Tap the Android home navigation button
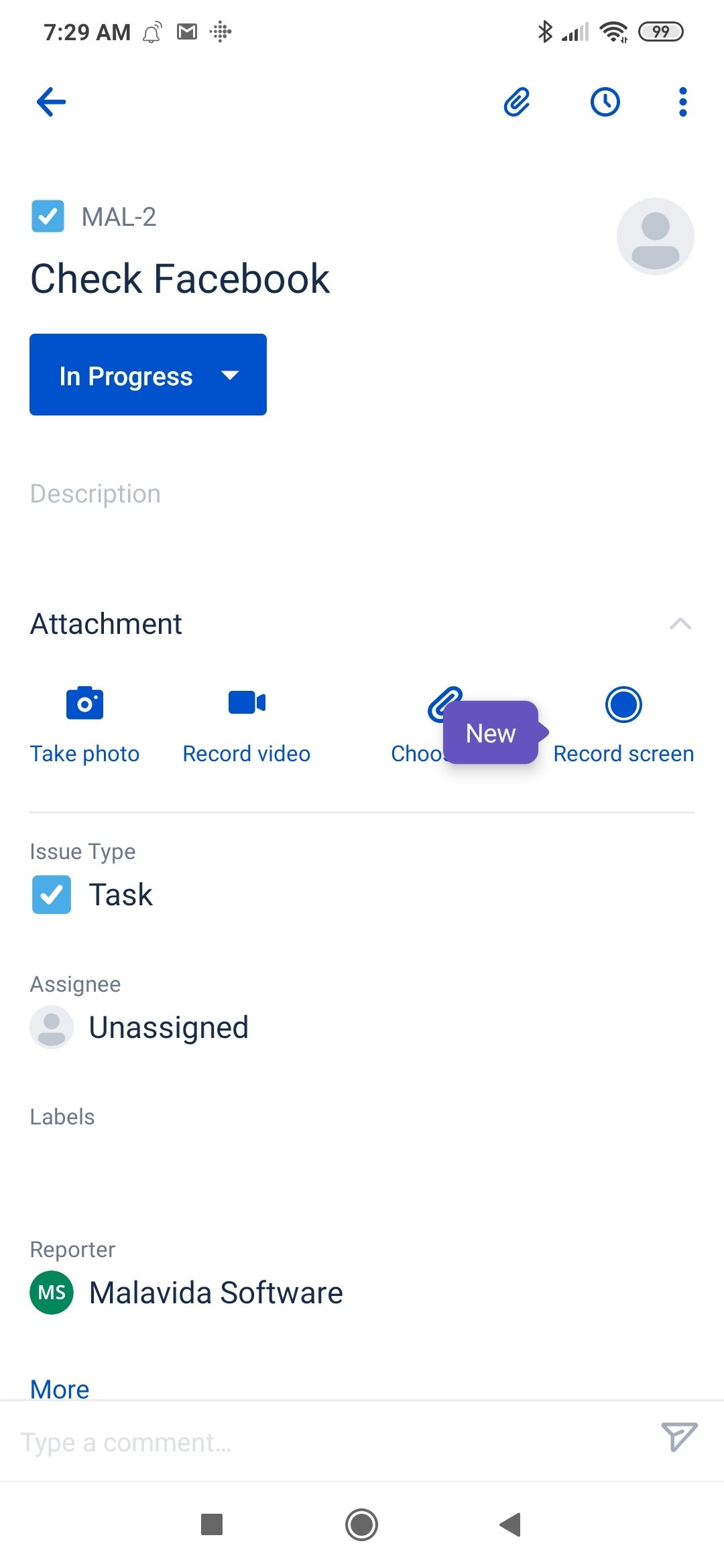The width and height of the screenshot is (724, 1568). [362, 1524]
